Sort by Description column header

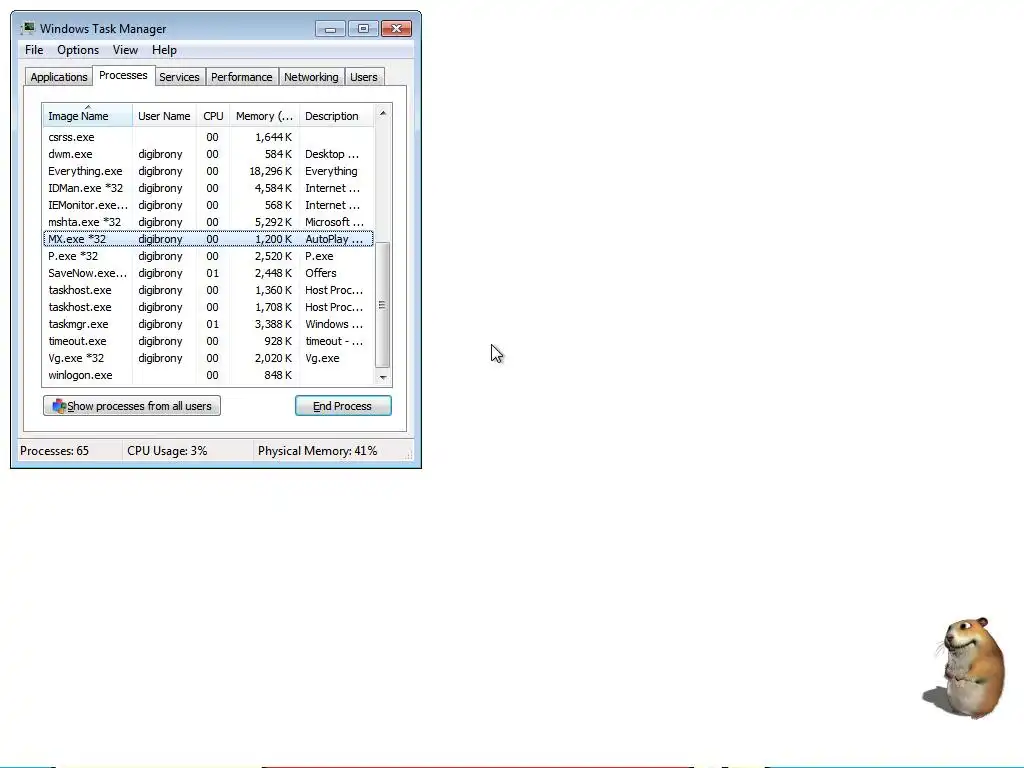[336, 116]
